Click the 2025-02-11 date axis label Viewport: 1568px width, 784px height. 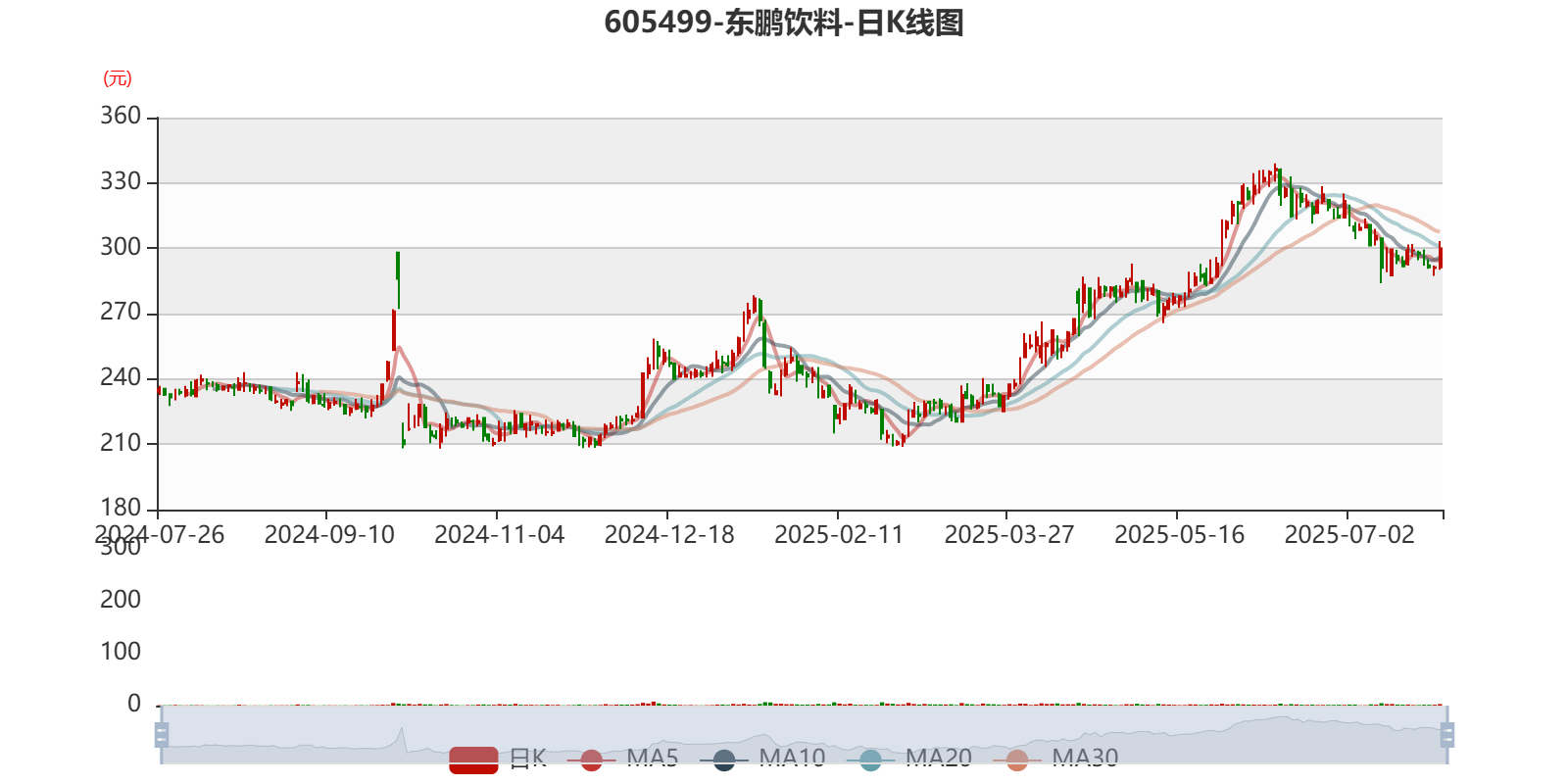coord(839,535)
